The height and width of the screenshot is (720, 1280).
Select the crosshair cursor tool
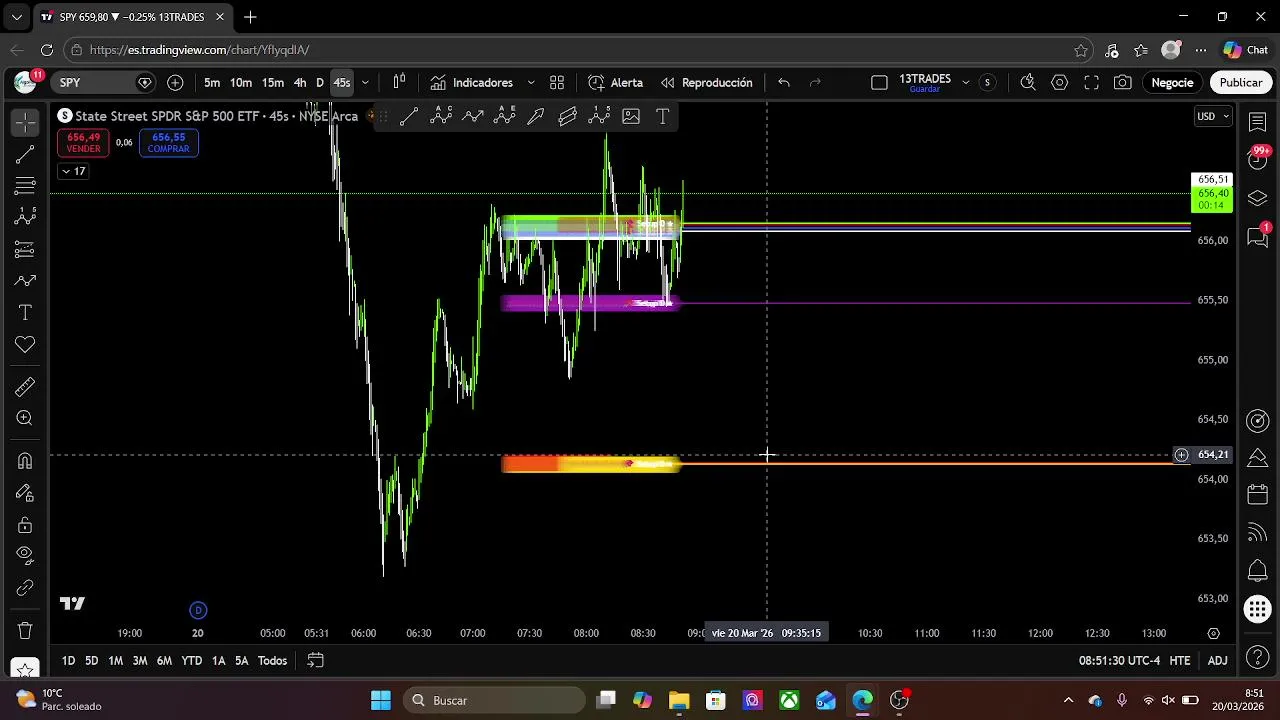(25, 122)
